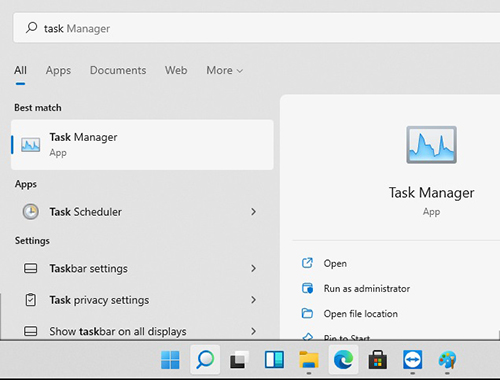The image size is (500, 380).
Task: Open the Paint app on the taskbar
Action: coord(447,360)
